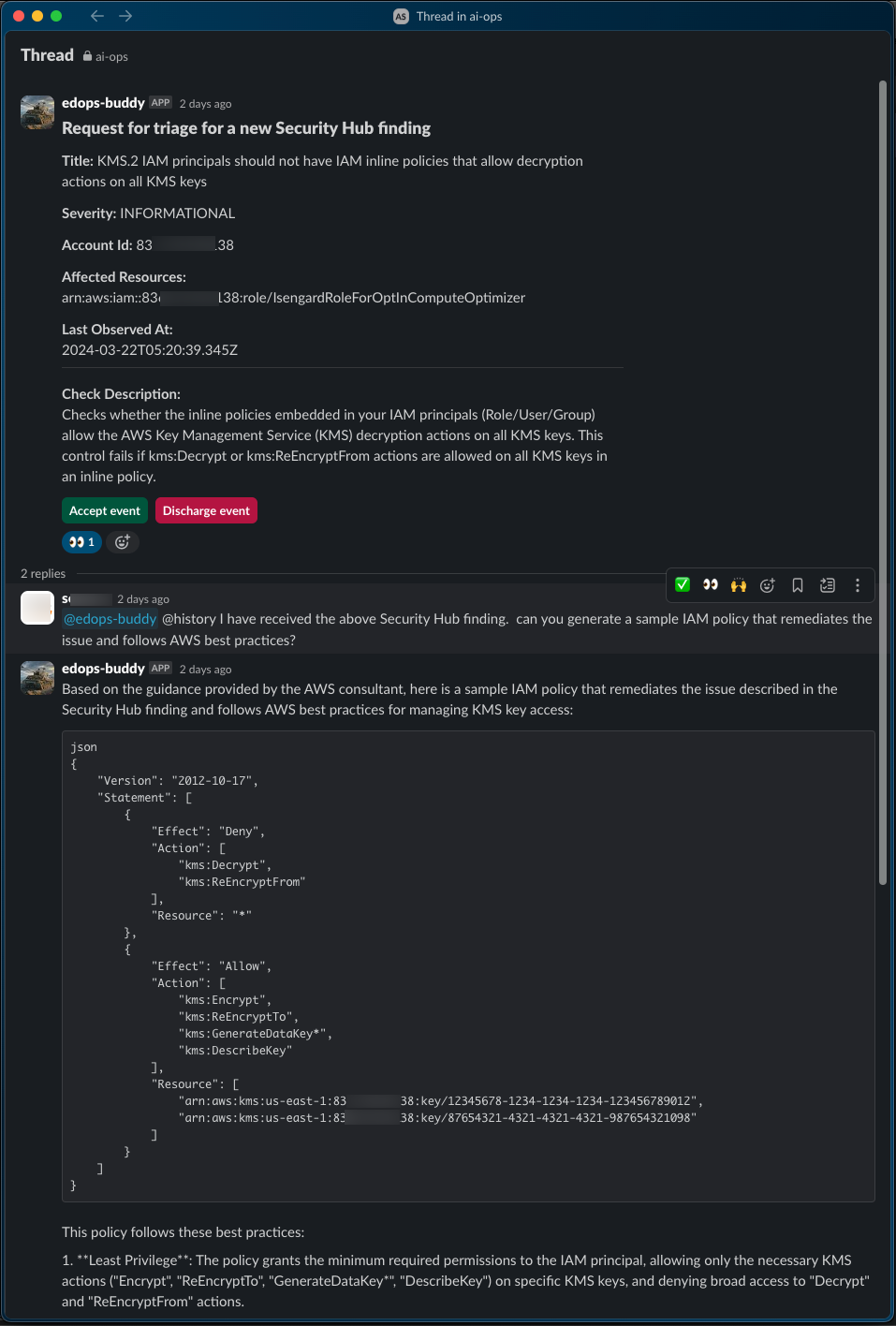The image size is (896, 1326).
Task: Click the 2 replies divider label
Action: [42, 573]
